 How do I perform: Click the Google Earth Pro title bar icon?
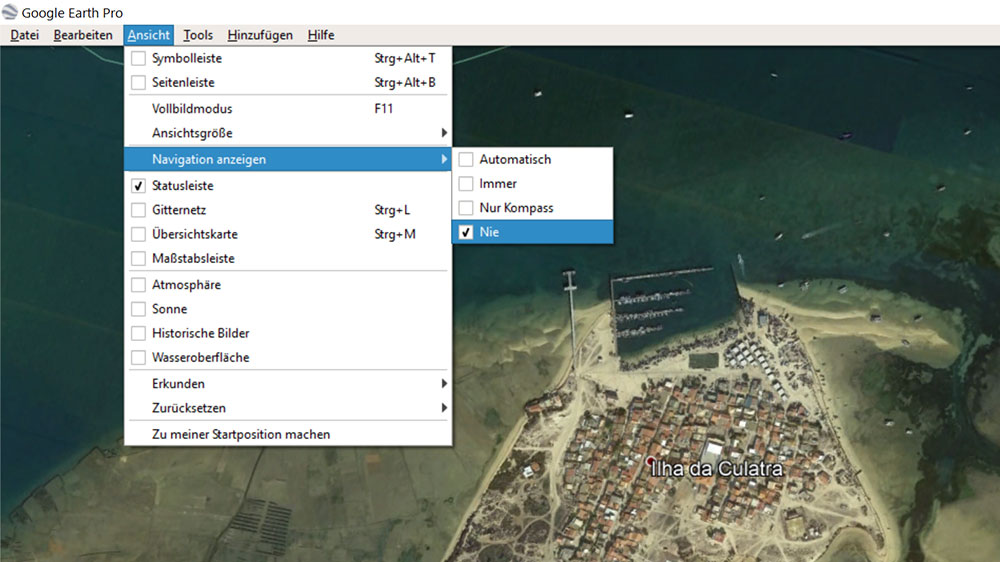(10, 12)
